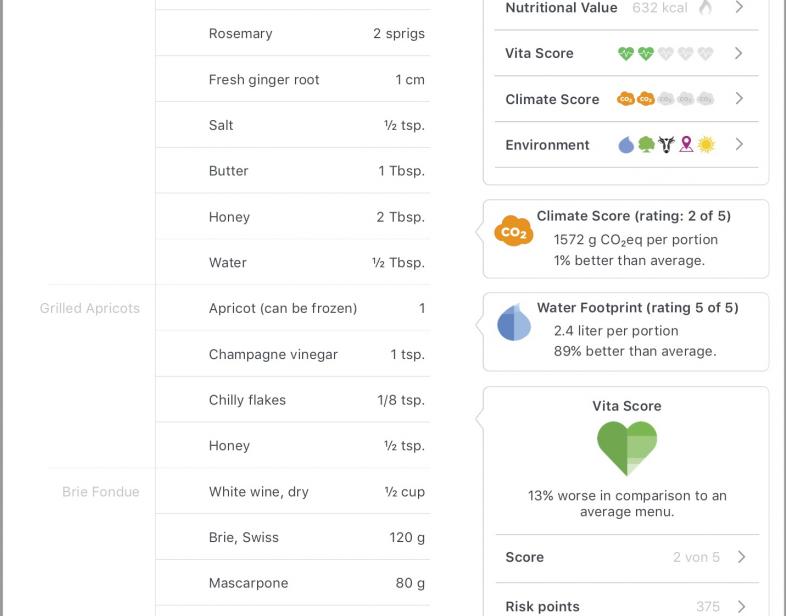Select the Champagne vinegar ingredient row
Image resolution: width=786 pixels, height=616 pixels.
293,354
